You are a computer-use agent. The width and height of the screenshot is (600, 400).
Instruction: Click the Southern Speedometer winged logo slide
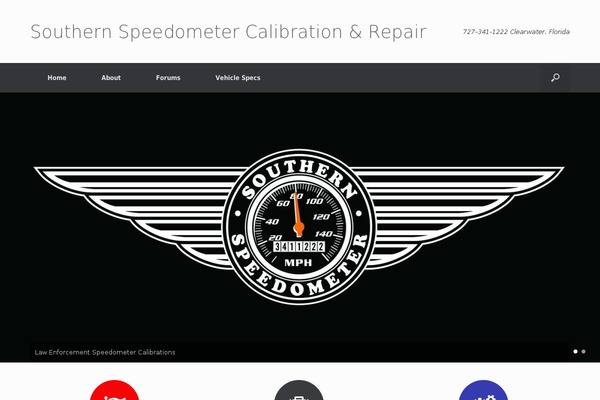(299, 227)
